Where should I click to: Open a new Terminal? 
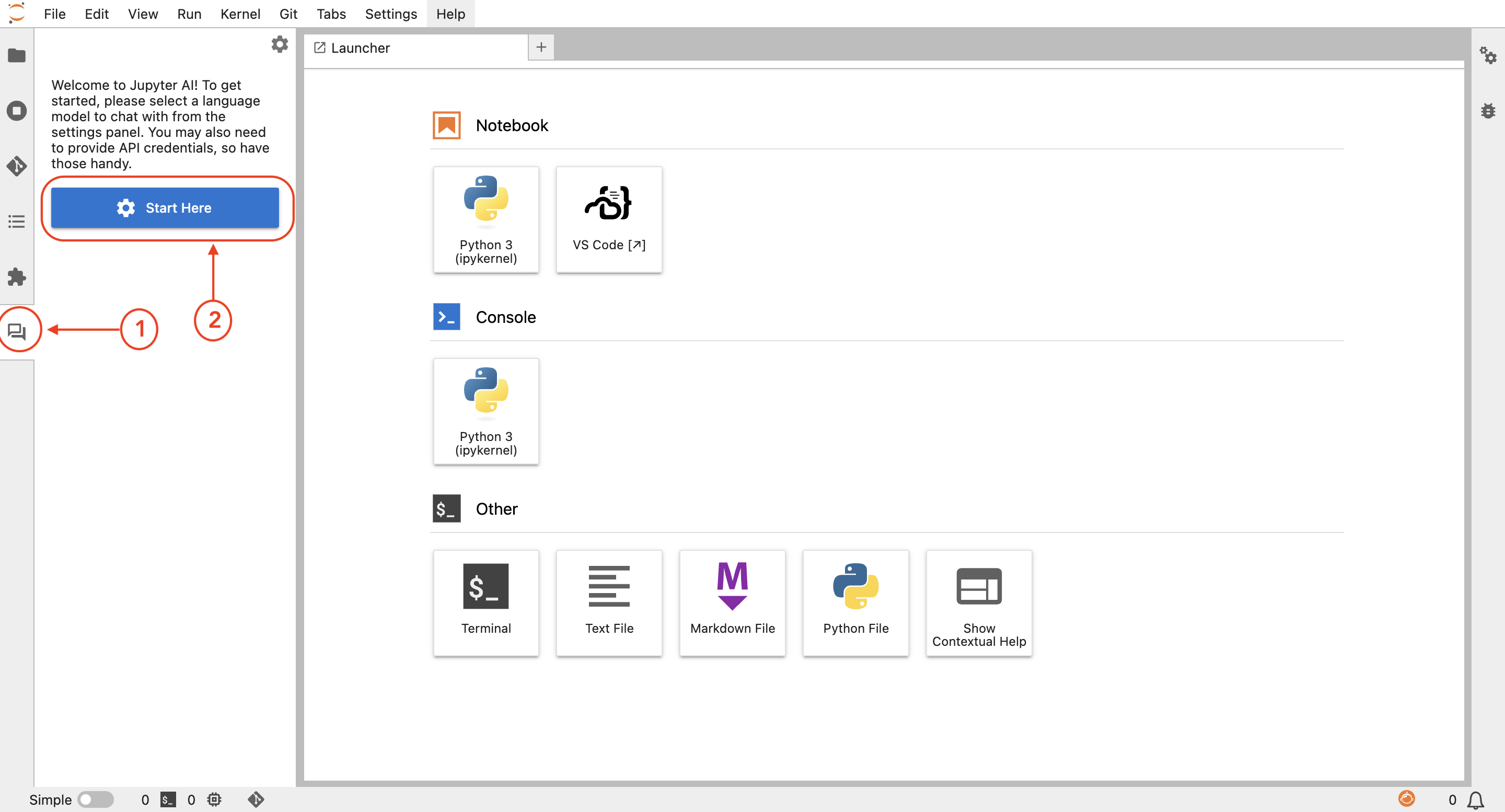(485, 603)
